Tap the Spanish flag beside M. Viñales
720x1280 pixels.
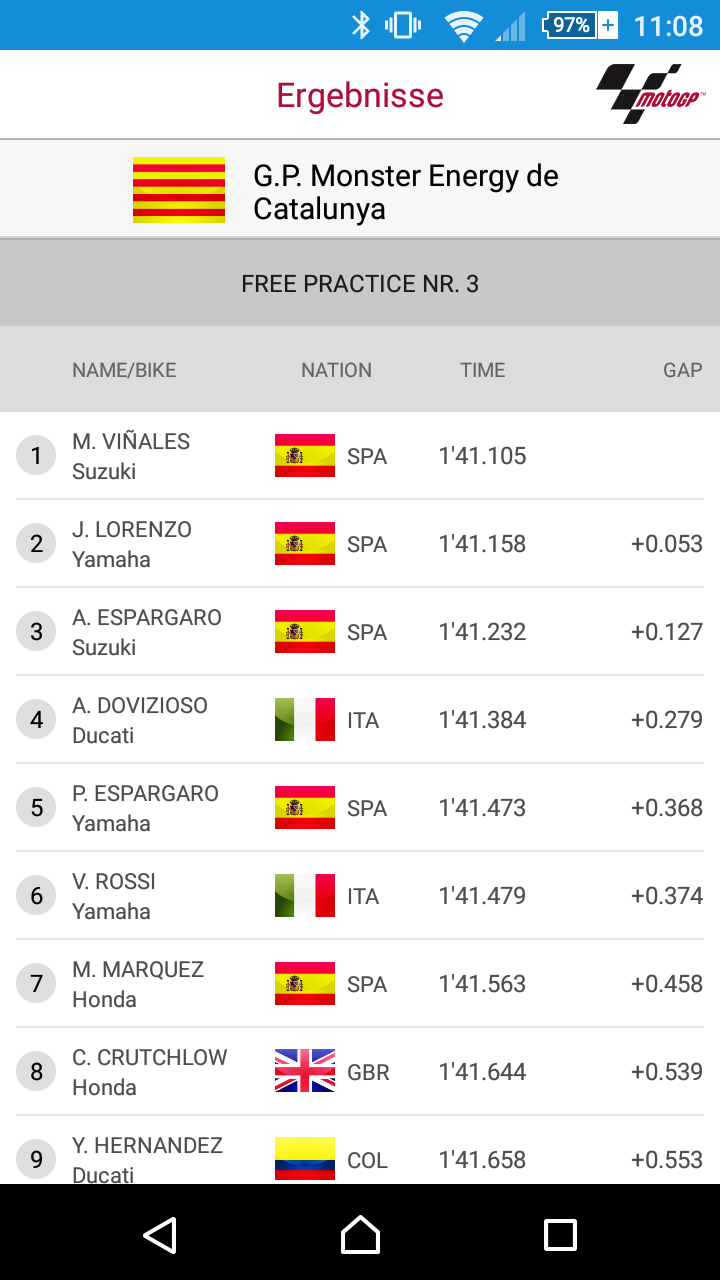[305, 456]
